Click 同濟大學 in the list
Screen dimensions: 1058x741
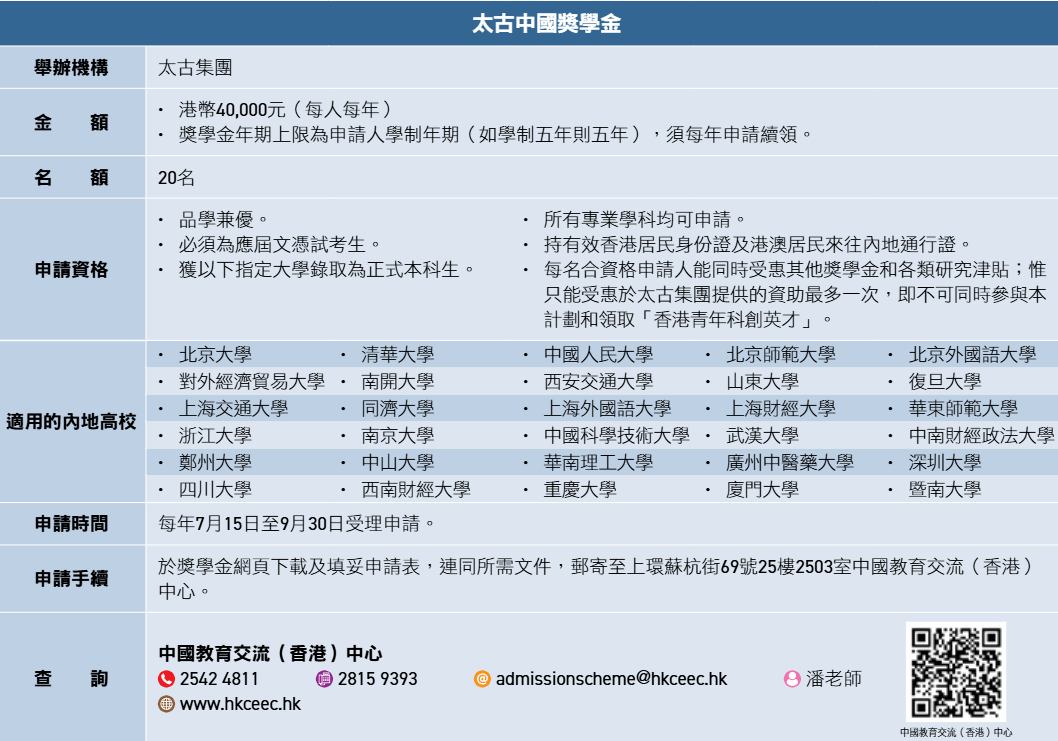point(397,409)
